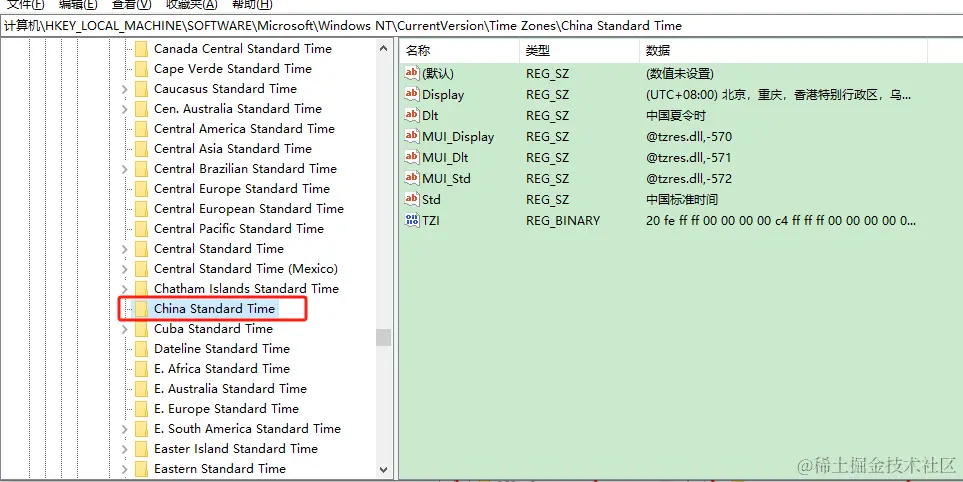Expand Central Standard Time (non-Mexico) key
This screenshot has width=963, height=482.
(125, 249)
